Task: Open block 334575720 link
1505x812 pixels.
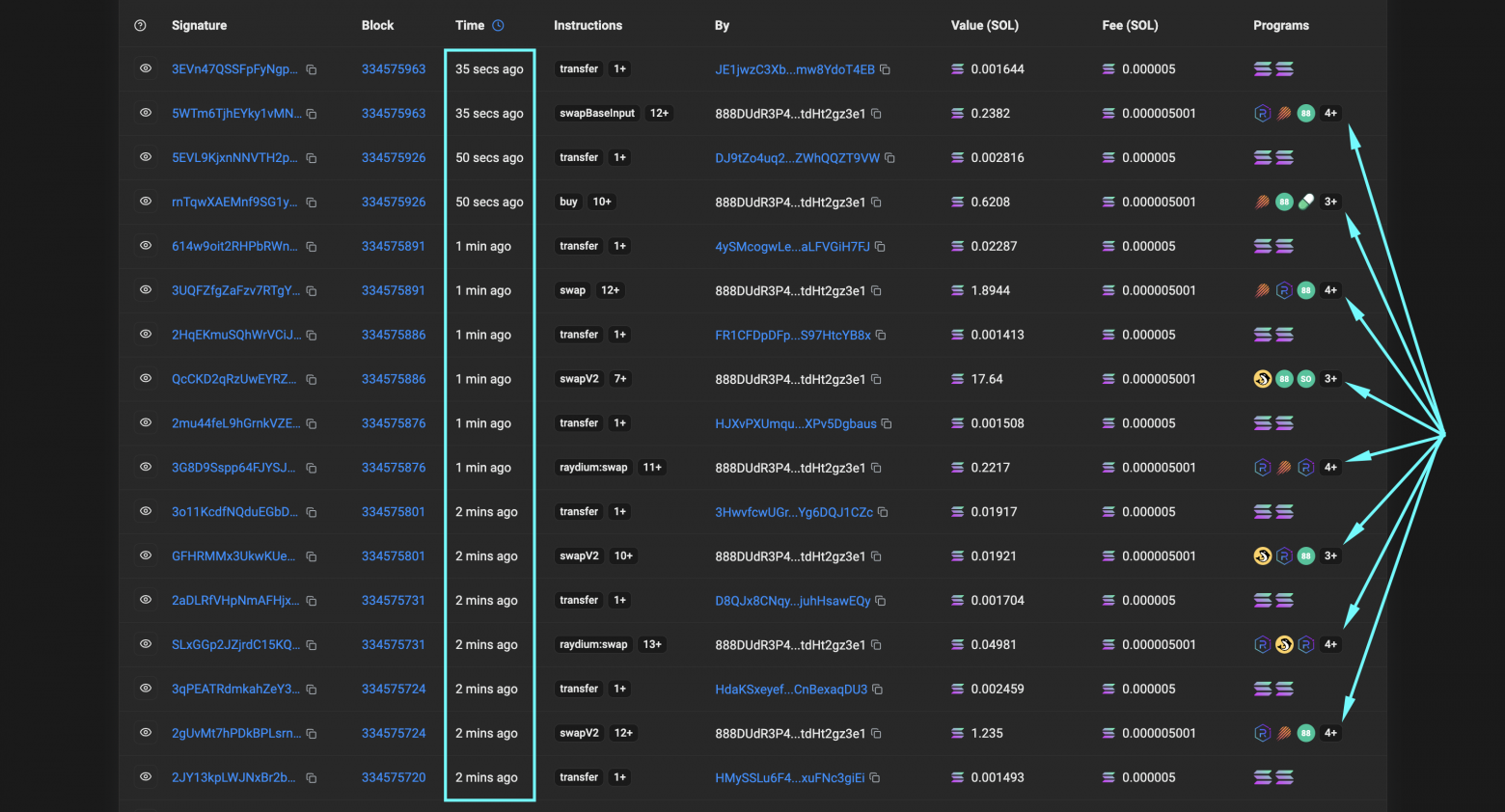Action: point(394,777)
